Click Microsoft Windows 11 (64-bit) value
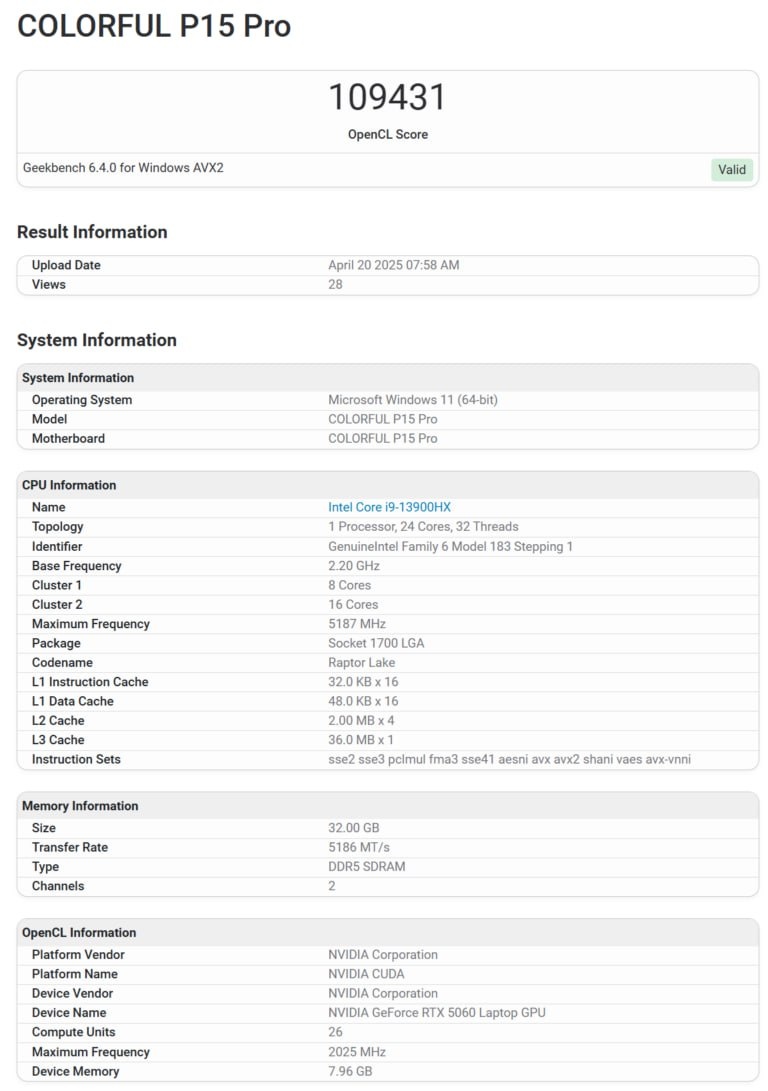Image resolution: width=768 pixels, height=1091 pixels. pyautogui.click(x=413, y=400)
